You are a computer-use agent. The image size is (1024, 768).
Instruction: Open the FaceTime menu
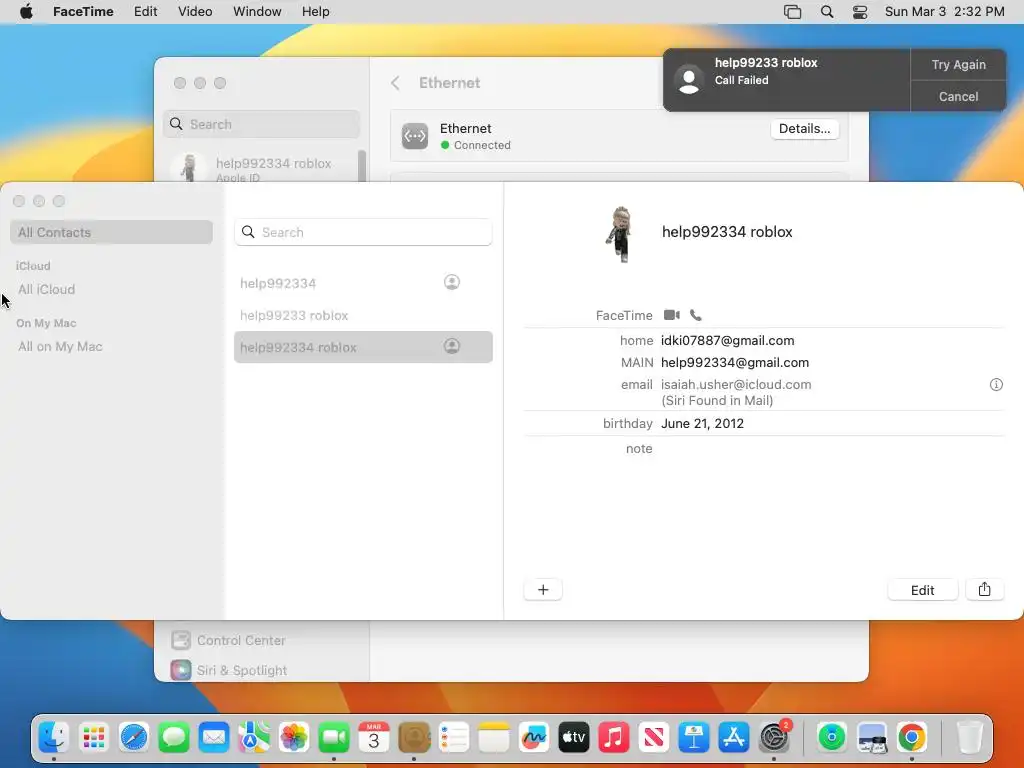click(83, 12)
